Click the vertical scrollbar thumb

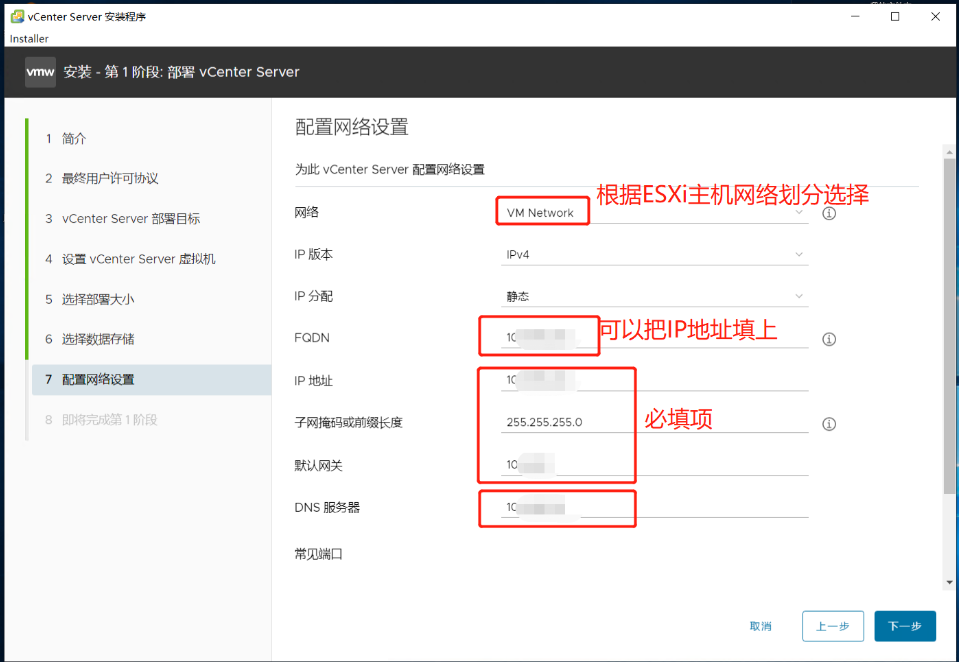point(949,325)
